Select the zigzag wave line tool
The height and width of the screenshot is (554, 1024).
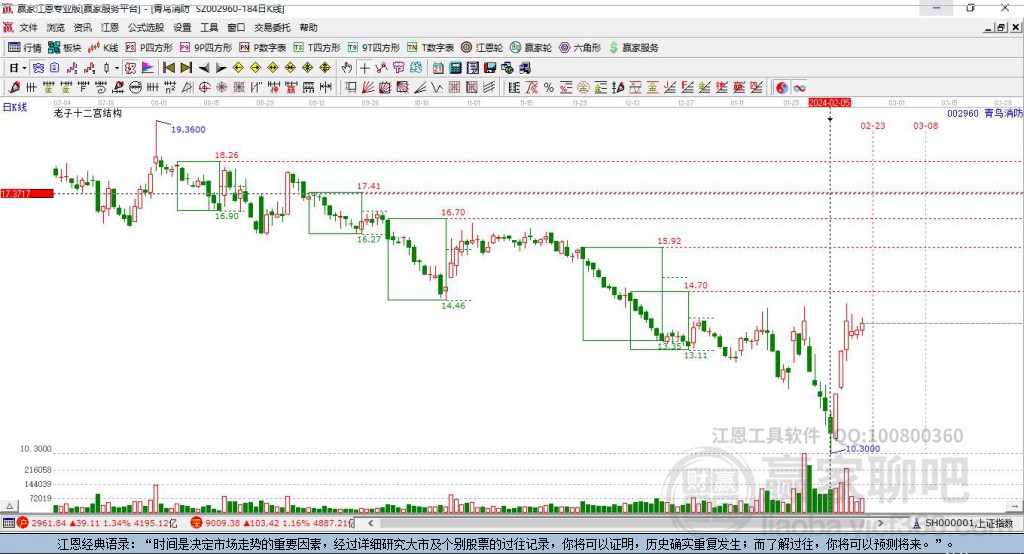pos(437,88)
